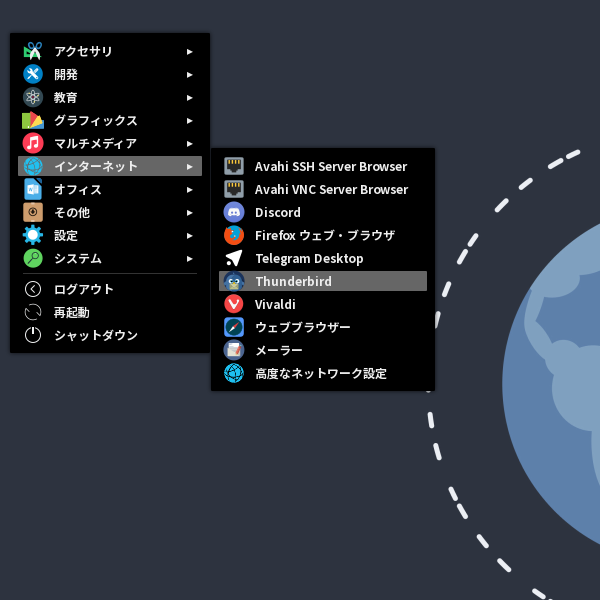
Task: Click the compass icon for ウェブブラウザー
Action: [234, 327]
